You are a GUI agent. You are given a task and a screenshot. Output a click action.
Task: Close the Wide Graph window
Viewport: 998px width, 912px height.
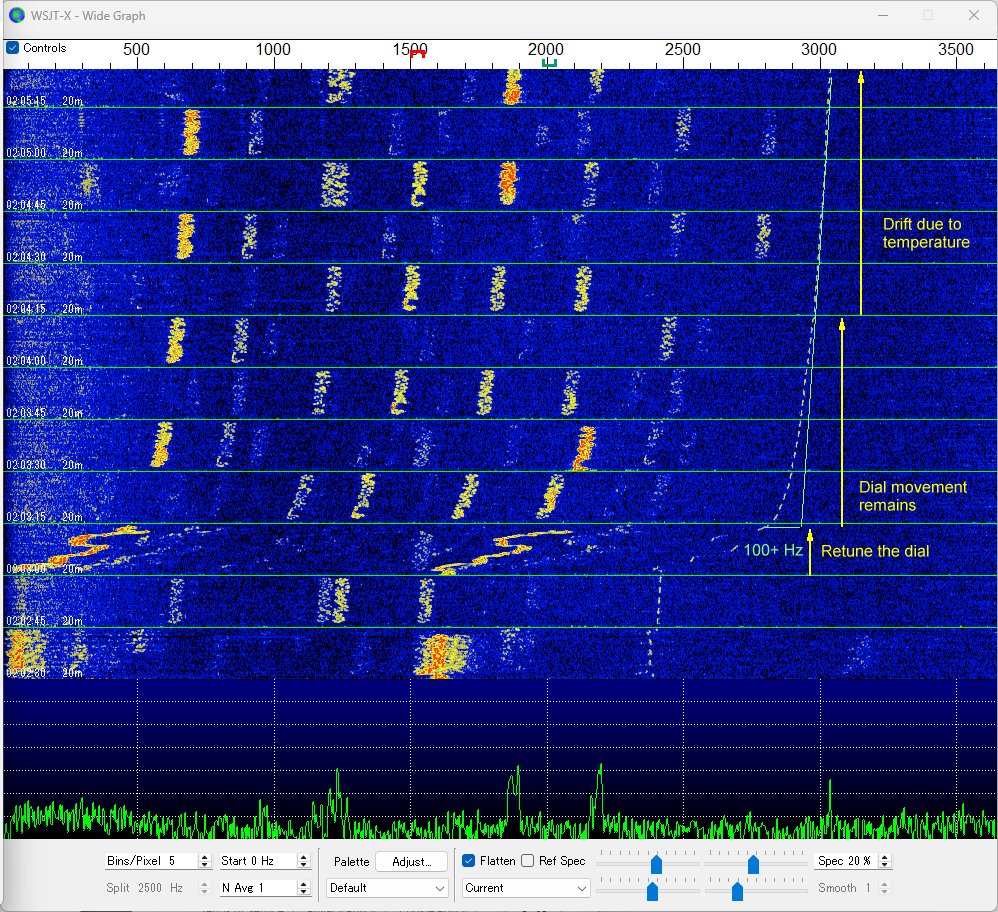pos(973,15)
